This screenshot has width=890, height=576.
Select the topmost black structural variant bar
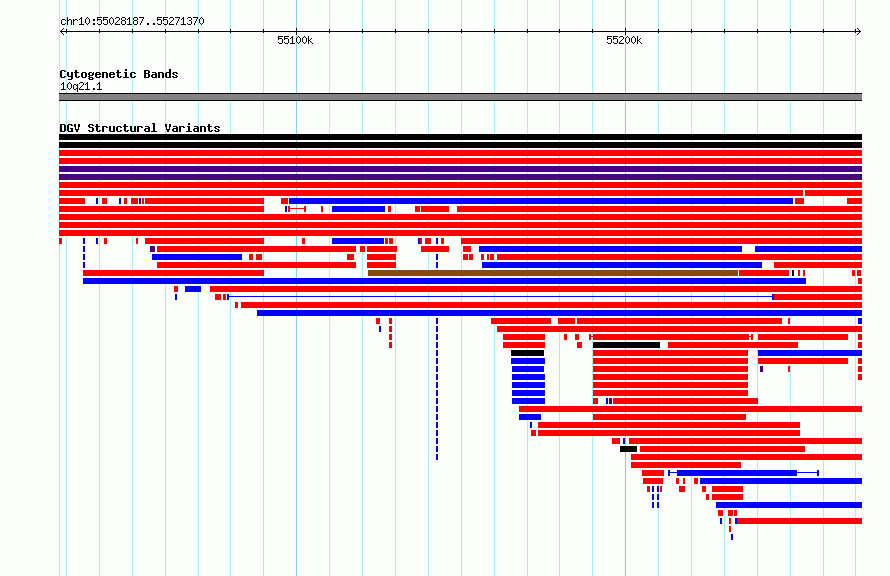[x=460, y=137]
